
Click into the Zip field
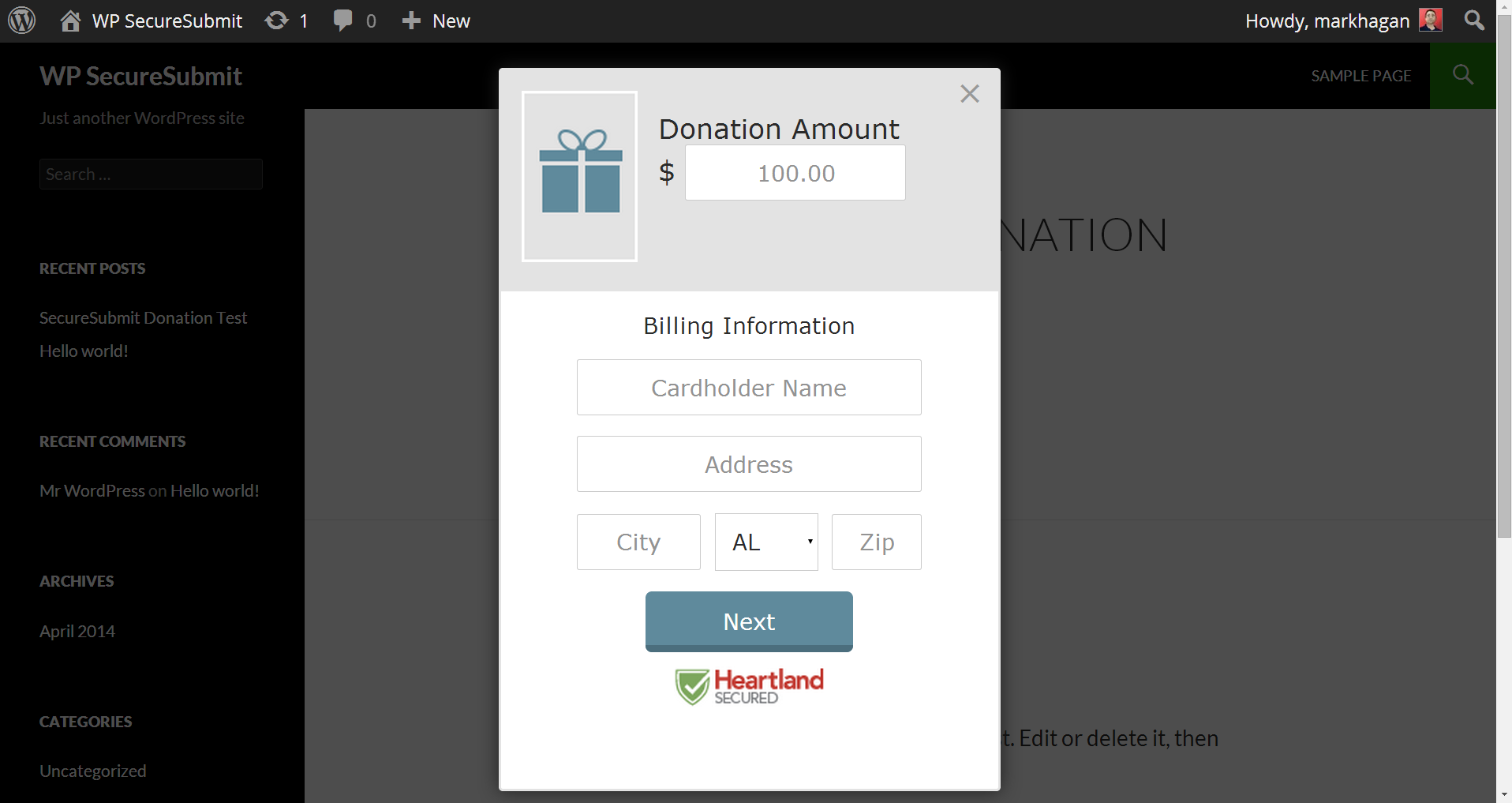[x=877, y=542]
